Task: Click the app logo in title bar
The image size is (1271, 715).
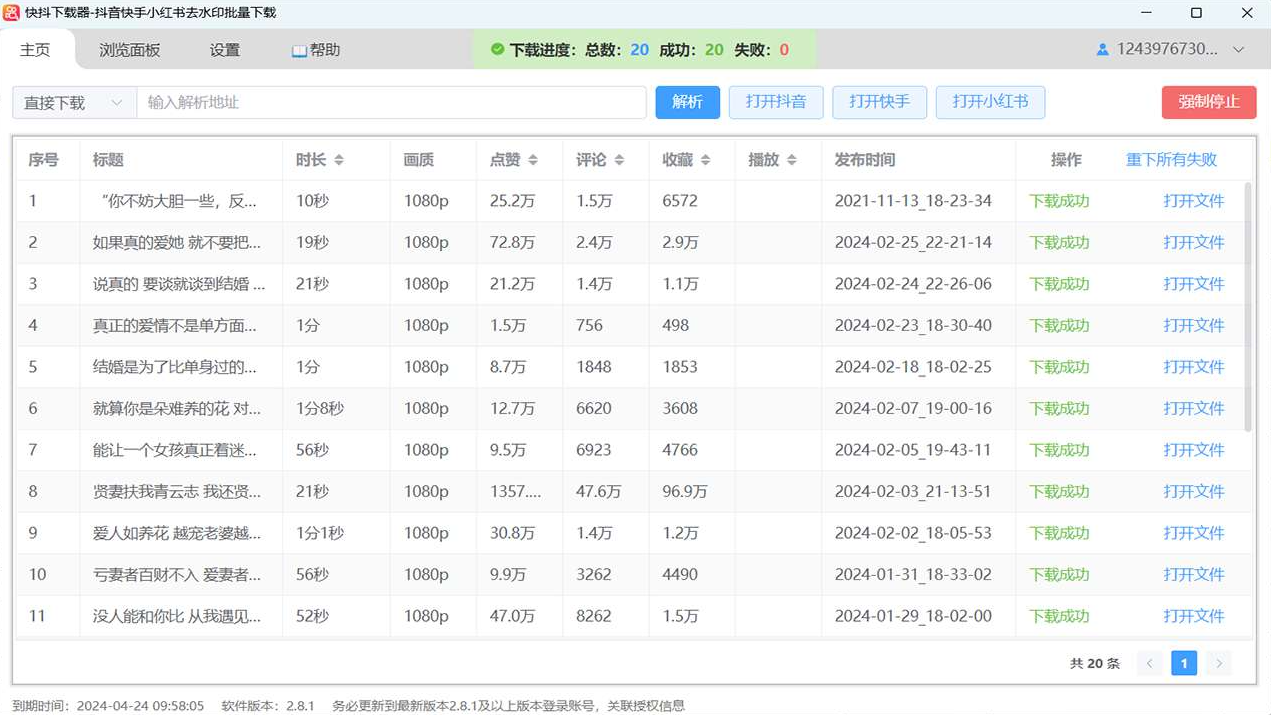Action: 11,13
